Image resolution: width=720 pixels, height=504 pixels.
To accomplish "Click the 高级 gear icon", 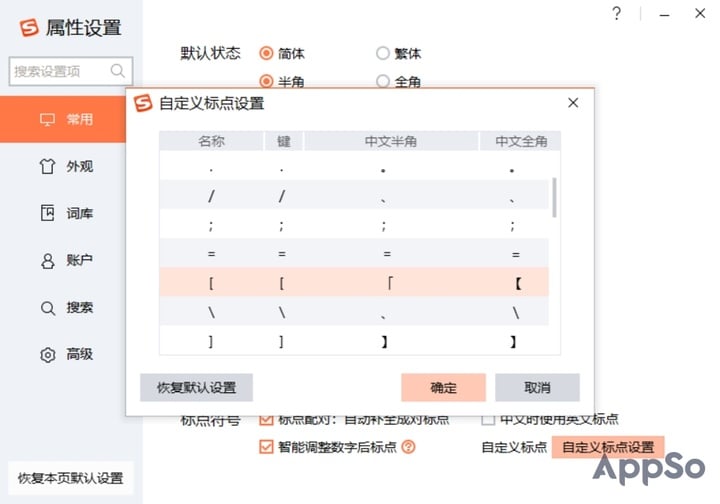I will pyautogui.click(x=47, y=354).
